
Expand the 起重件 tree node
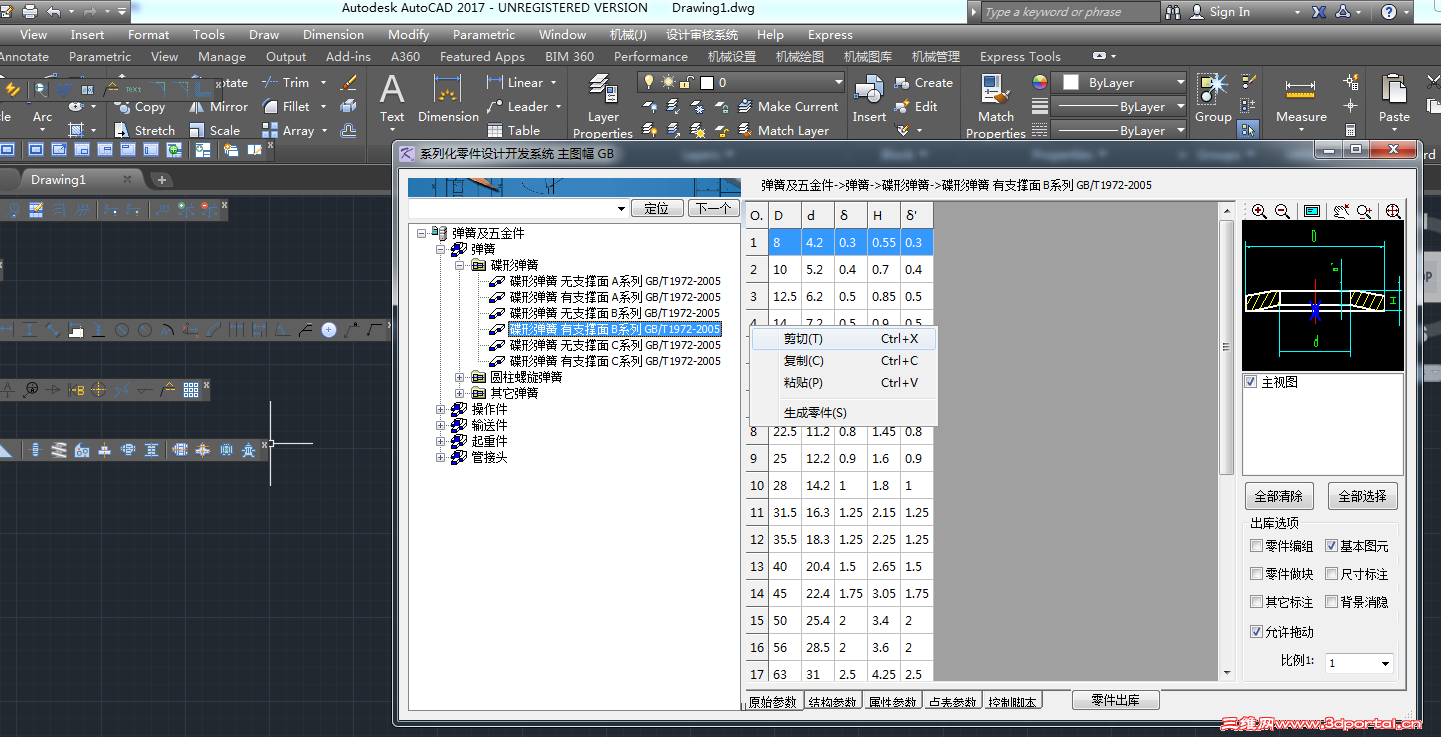click(441, 441)
